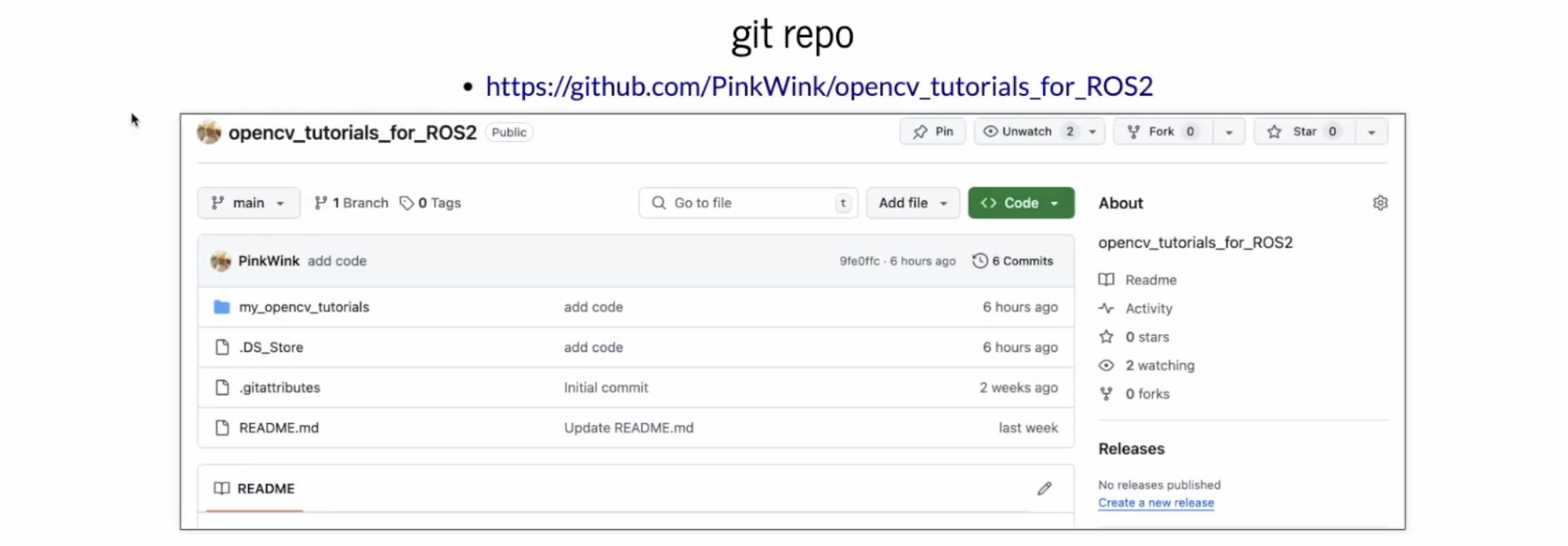Open 'add code' commit for my_opencv_tutorials row

[594, 307]
